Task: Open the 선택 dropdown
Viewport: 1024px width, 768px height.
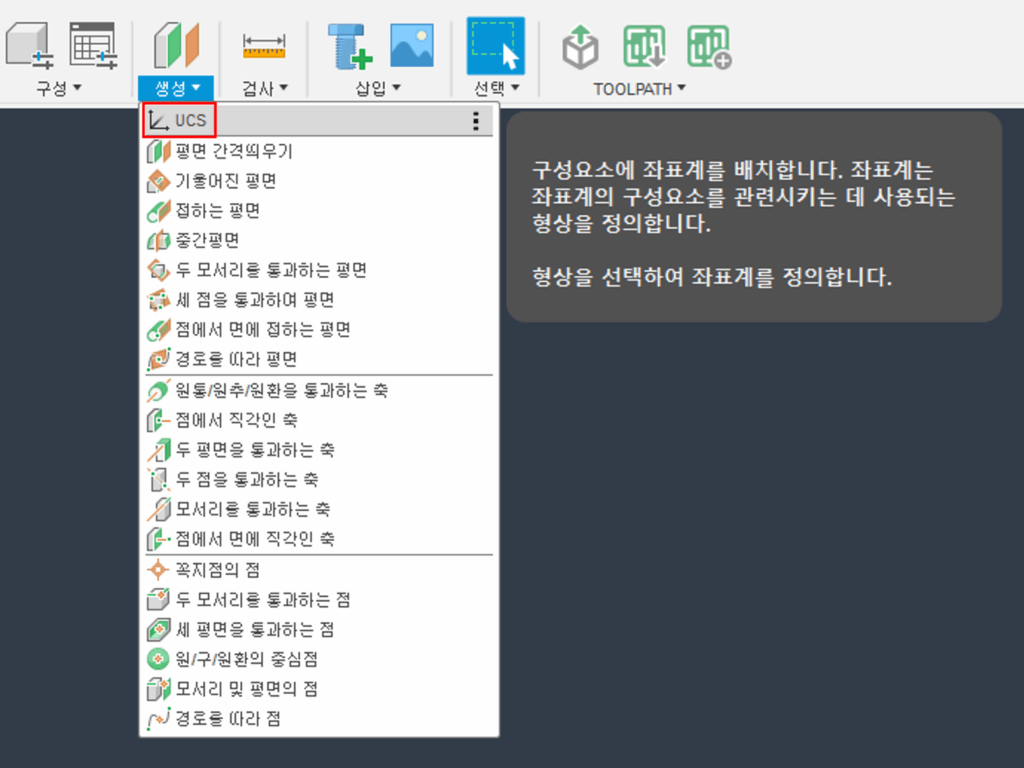Action: point(496,89)
